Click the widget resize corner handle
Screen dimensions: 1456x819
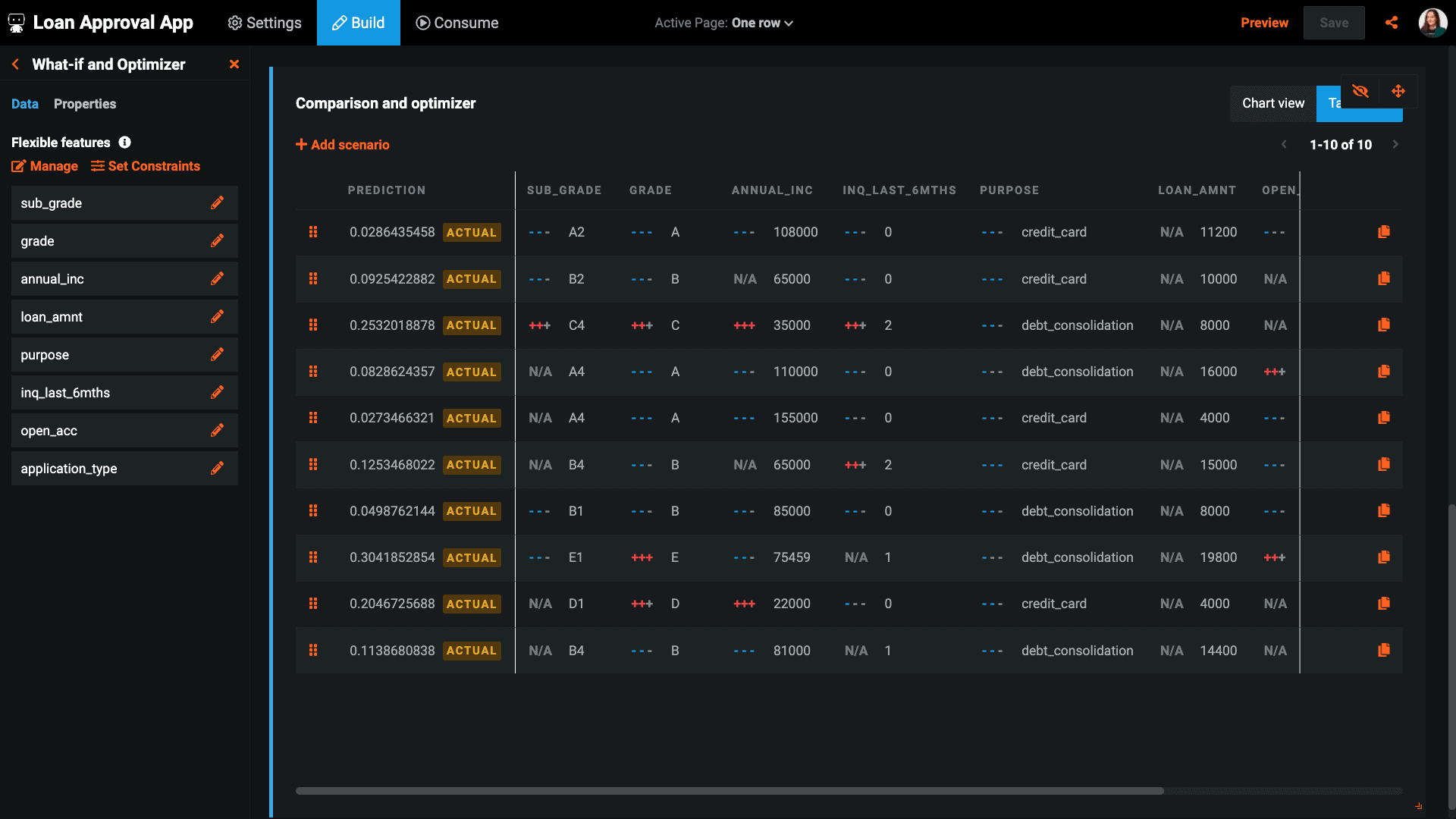(1418, 806)
